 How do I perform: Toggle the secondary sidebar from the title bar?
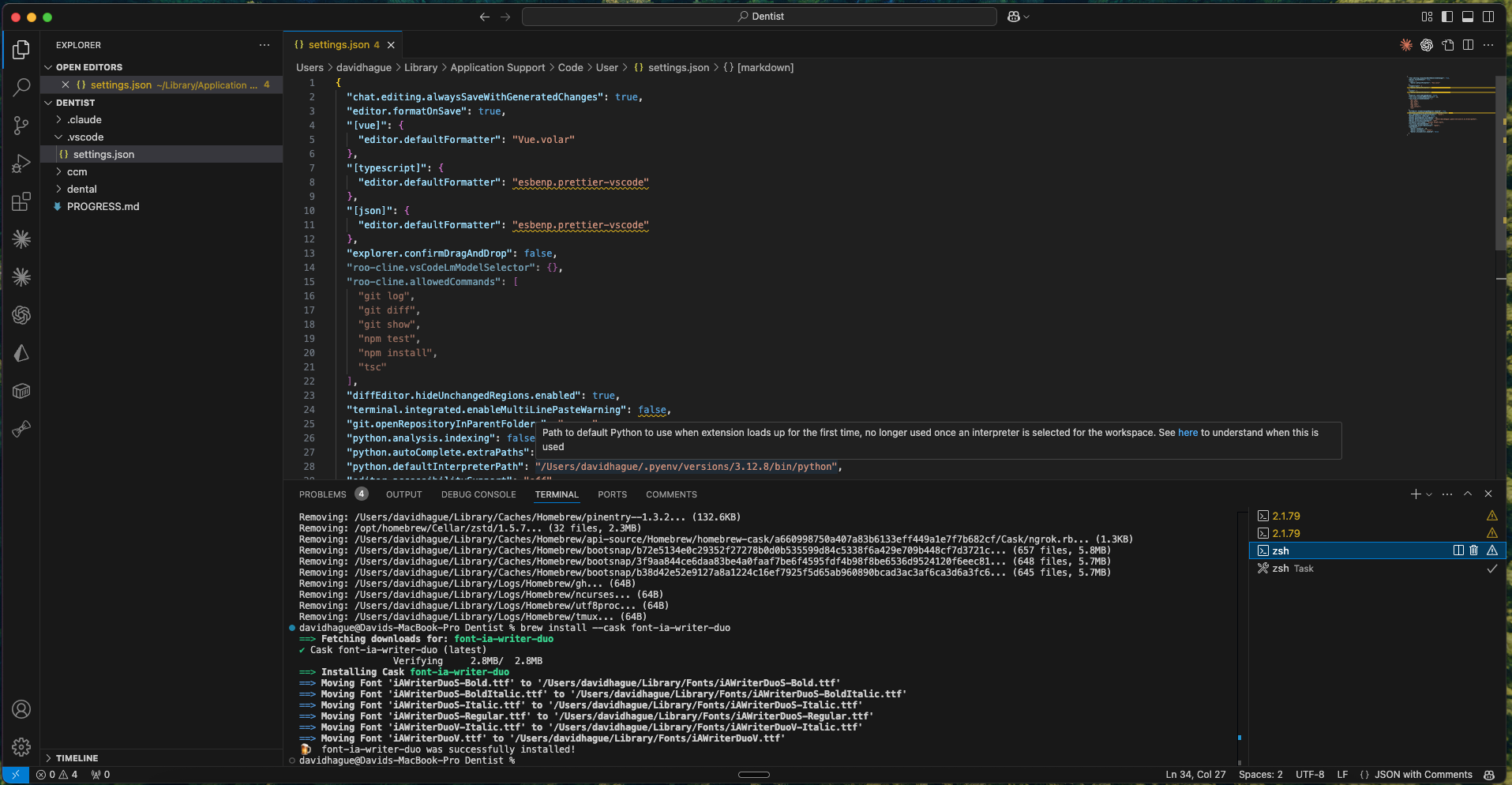[1488, 16]
